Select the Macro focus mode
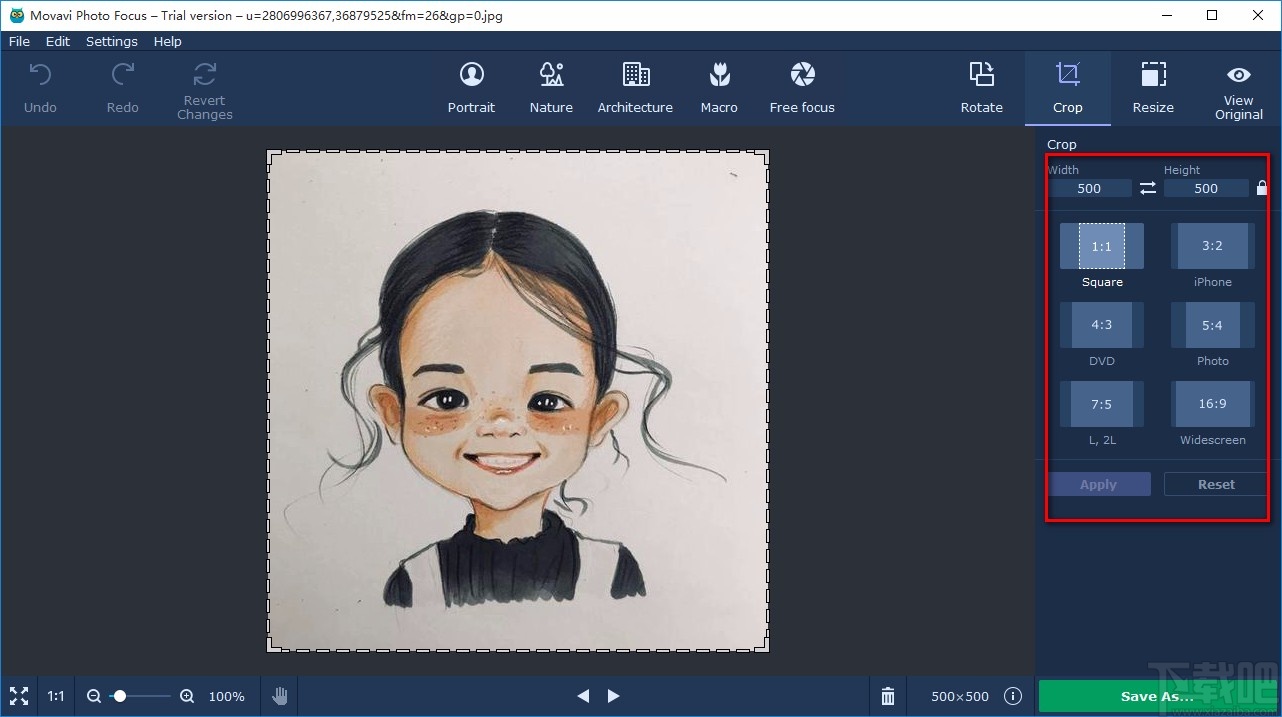 click(719, 88)
